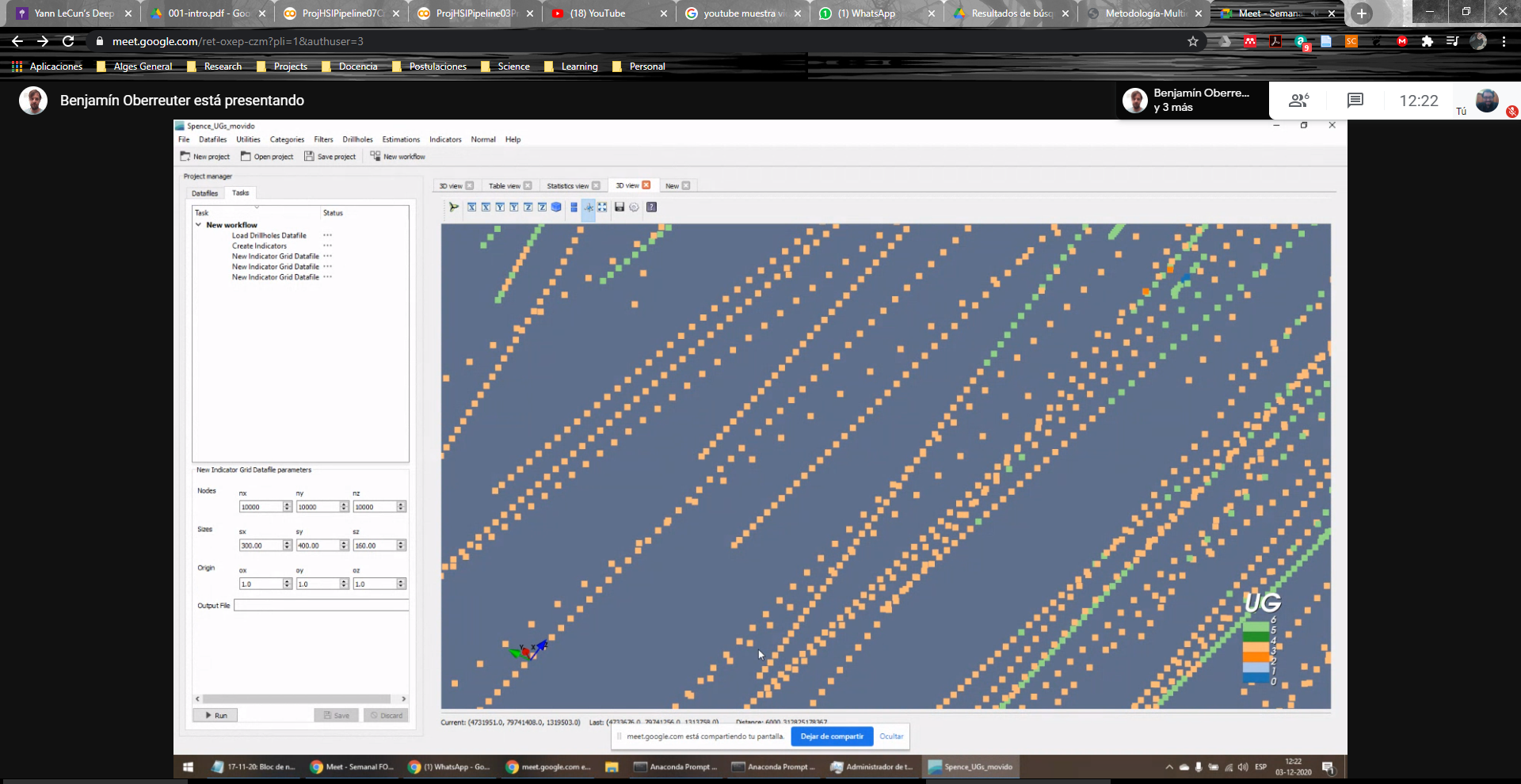
Task: Open the Research bookmarks folder
Action: pyautogui.click(x=215, y=67)
